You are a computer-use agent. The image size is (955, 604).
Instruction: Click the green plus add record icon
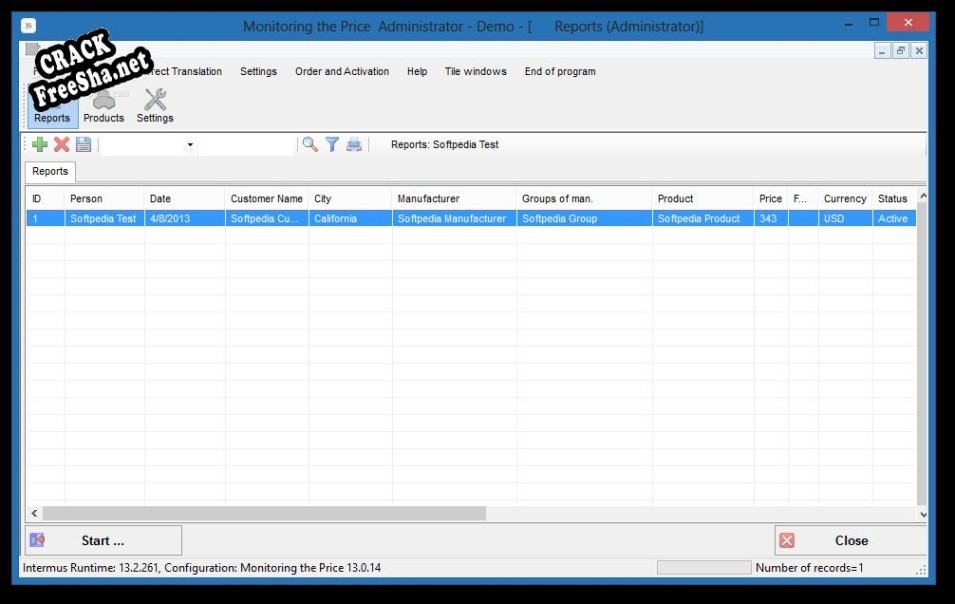[x=40, y=145]
